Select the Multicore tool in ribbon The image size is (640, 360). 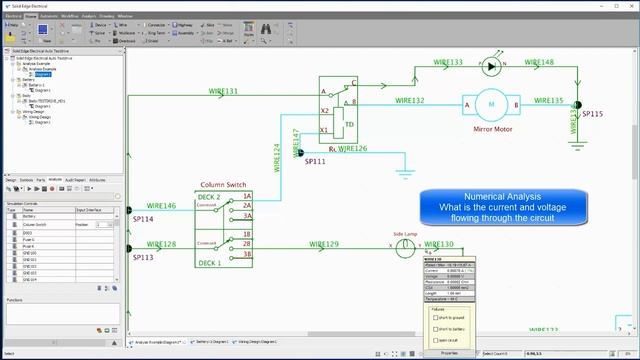124,33
